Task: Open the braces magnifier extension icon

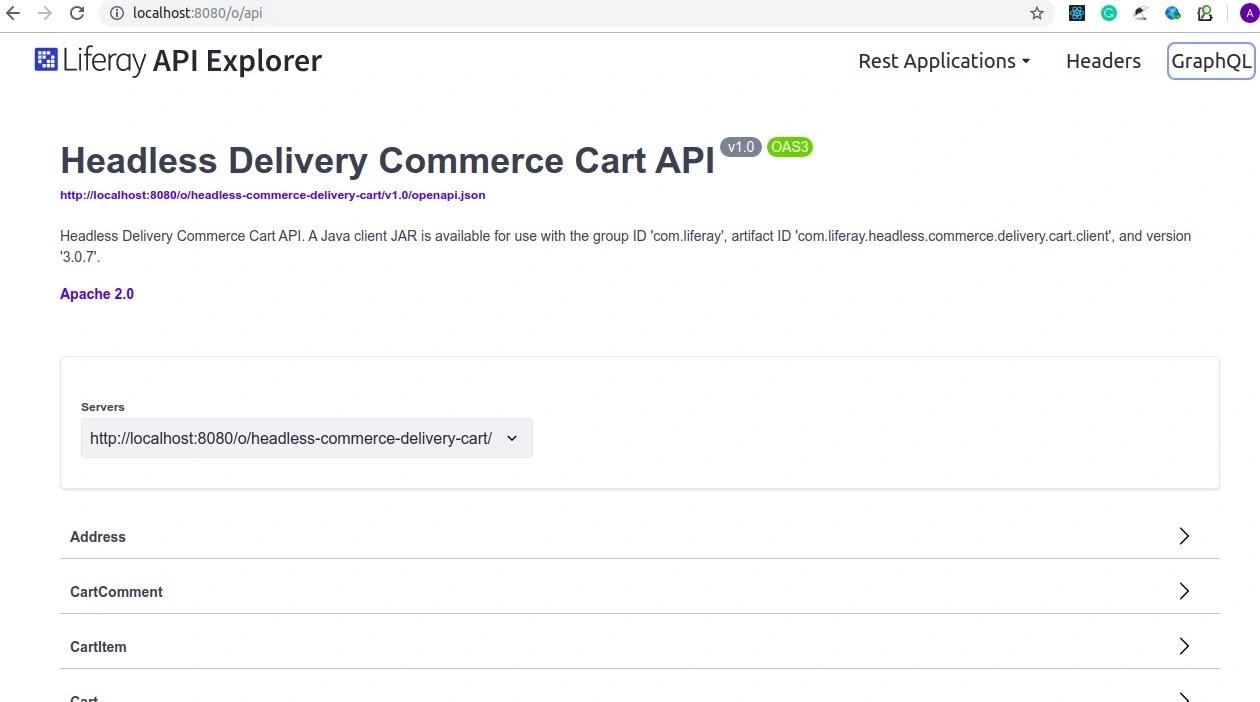Action: tap(1205, 13)
